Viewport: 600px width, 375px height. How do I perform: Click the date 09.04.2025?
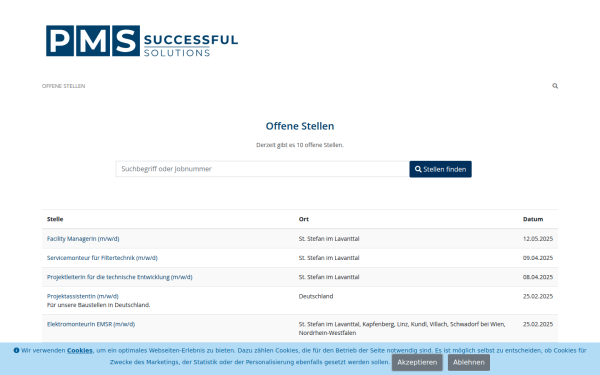pos(538,258)
